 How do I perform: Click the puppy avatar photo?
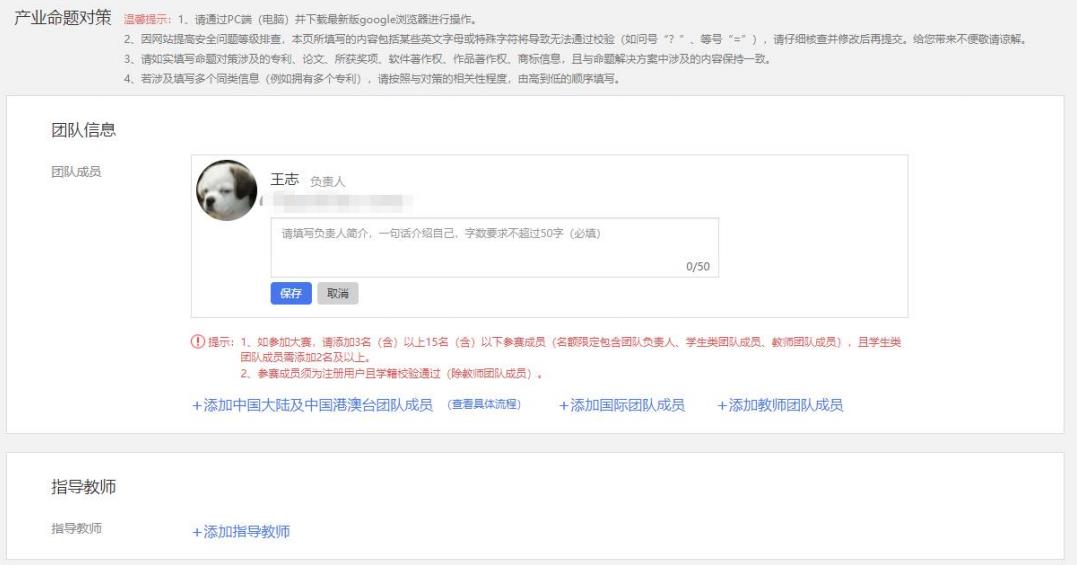227,190
